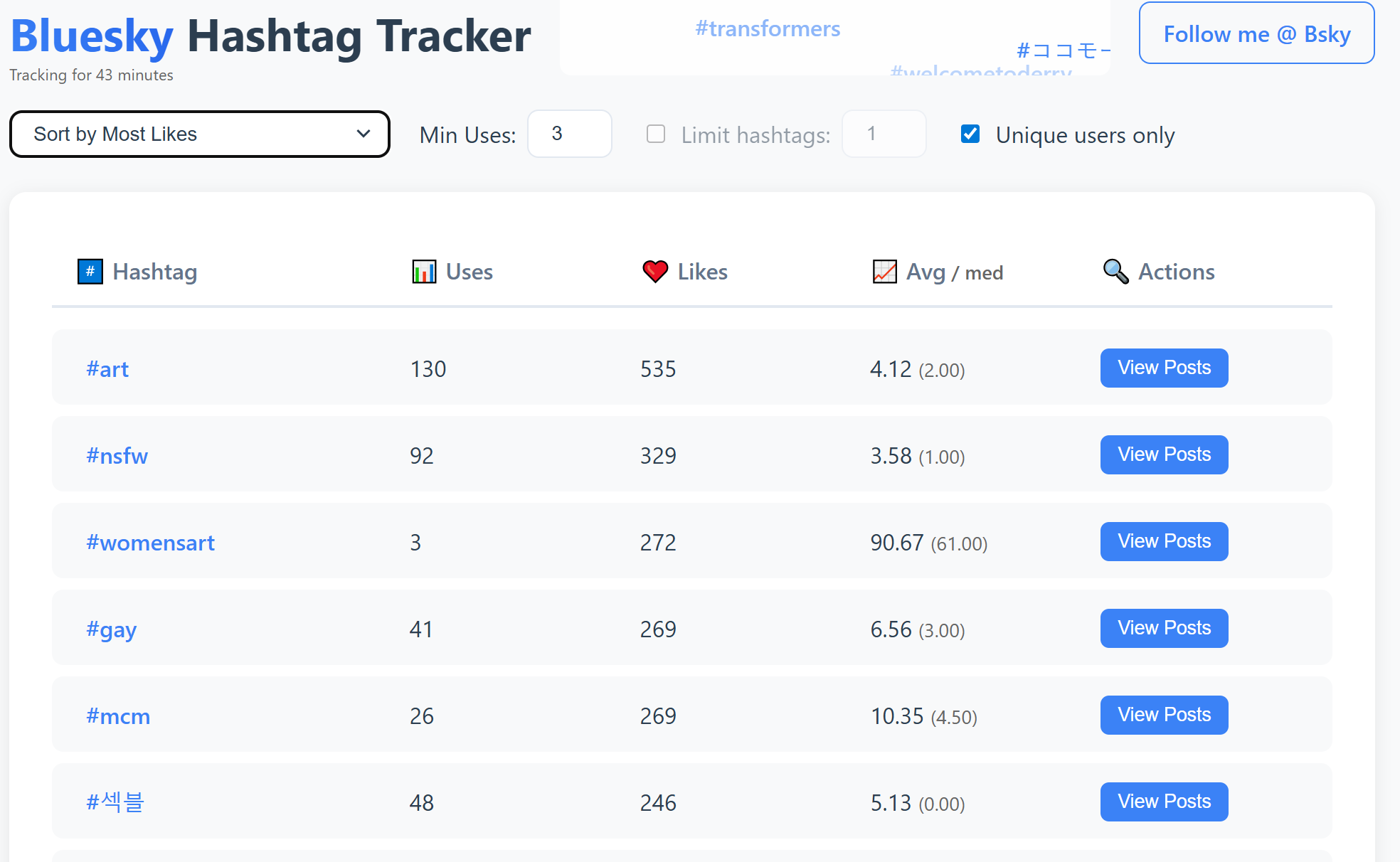Click the #ココモー tag in the cloud
1400x862 pixels.
click(x=1063, y=50)
